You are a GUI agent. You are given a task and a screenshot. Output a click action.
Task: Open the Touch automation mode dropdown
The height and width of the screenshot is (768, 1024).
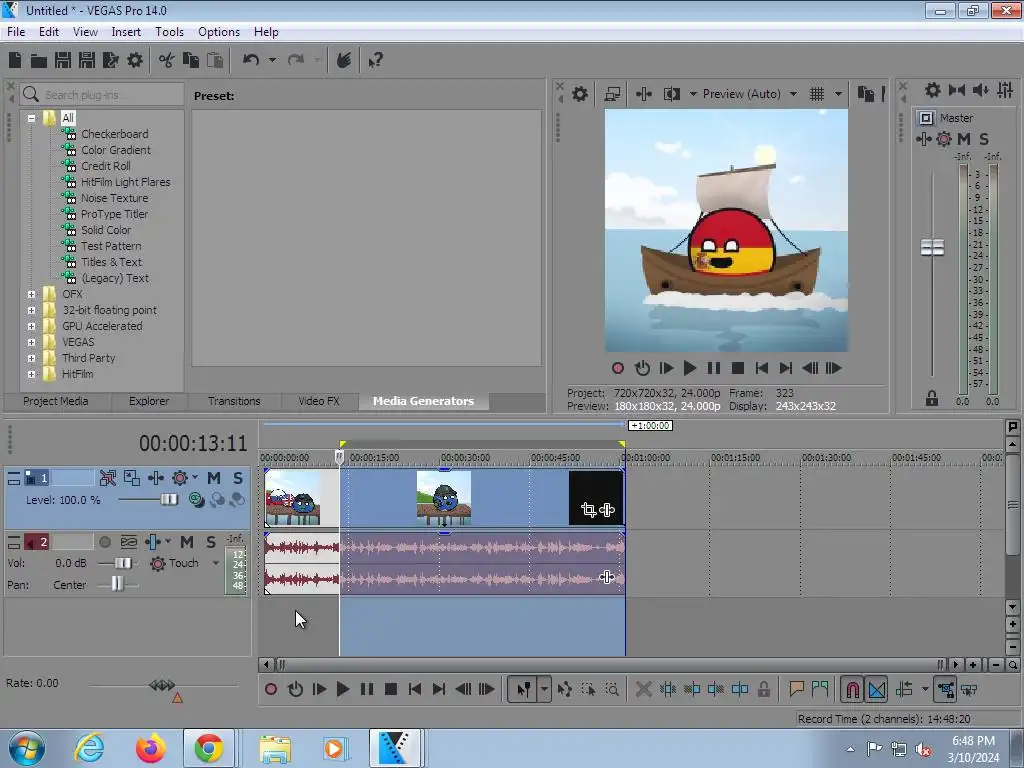click(215, 563)
